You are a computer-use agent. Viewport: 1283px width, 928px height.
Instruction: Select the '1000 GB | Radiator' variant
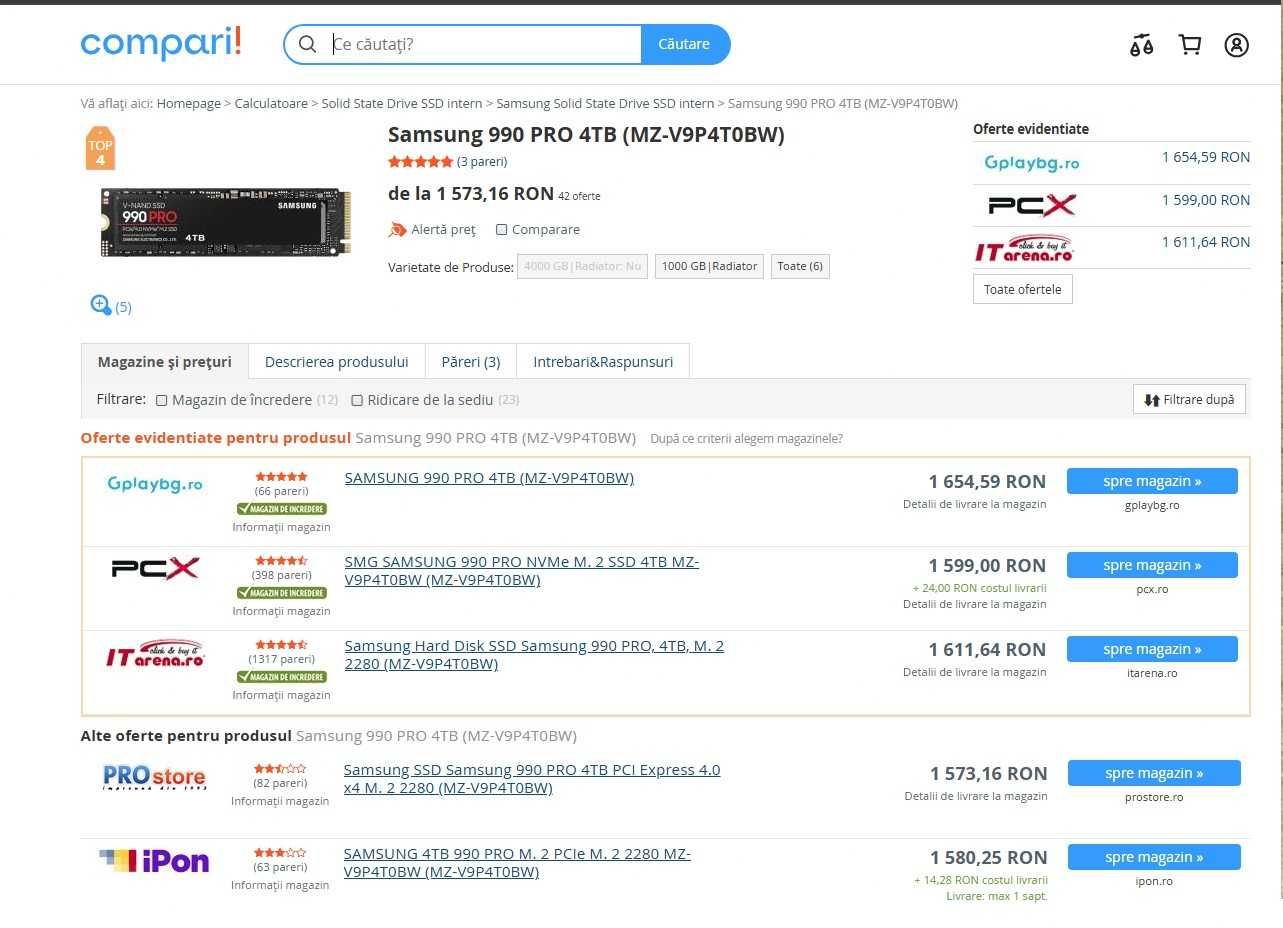[x=709, y=266]
